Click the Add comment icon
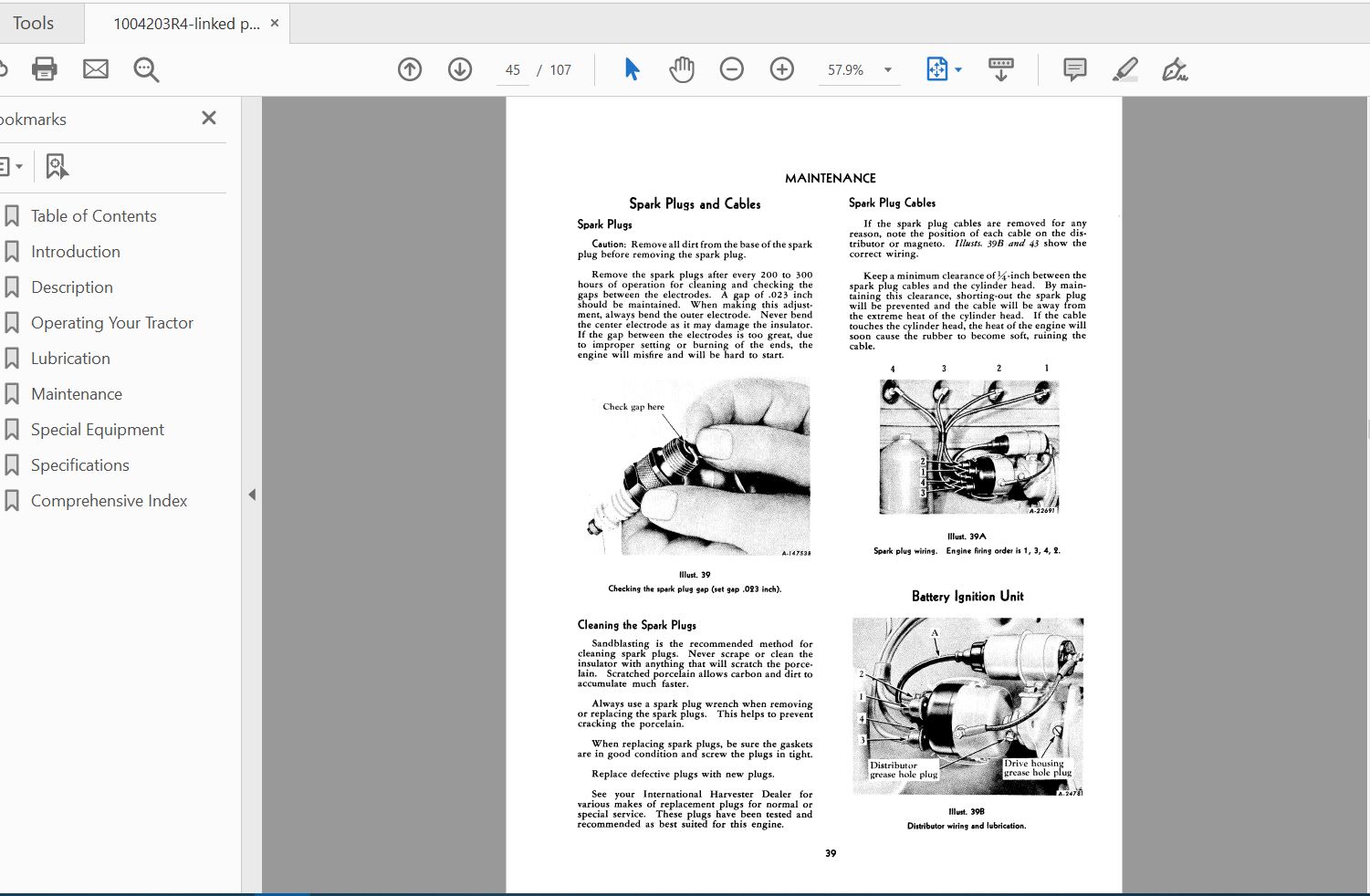Viewport: 1370px width, 896px height. tap(1073, 68)
